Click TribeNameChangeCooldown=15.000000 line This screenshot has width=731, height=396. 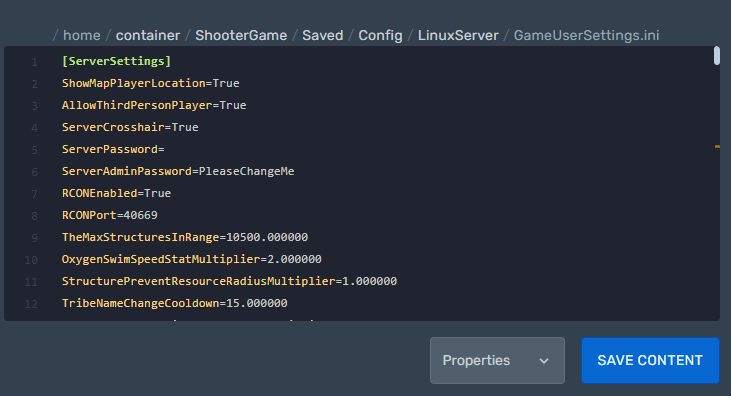pos(175,303)
